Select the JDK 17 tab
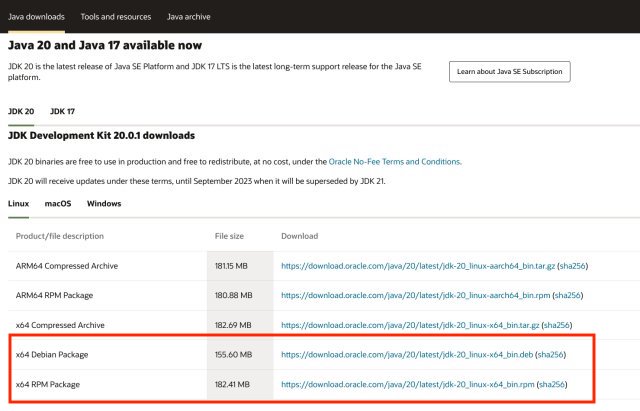Viewport: 640px width, 411px height. tap(63, 111)
